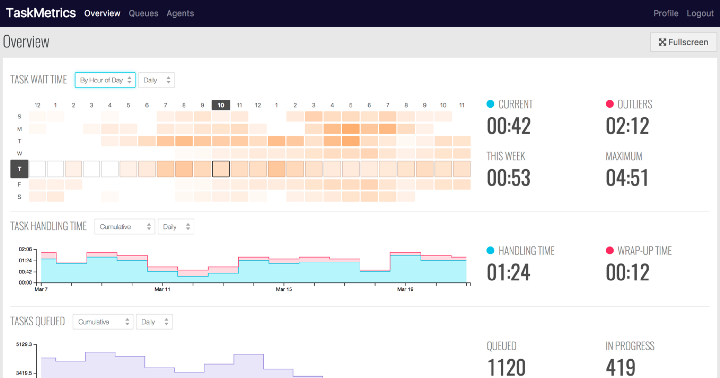720x378 pixels.
Task: Click the CURRENT label text
Action: pos(516,104)
